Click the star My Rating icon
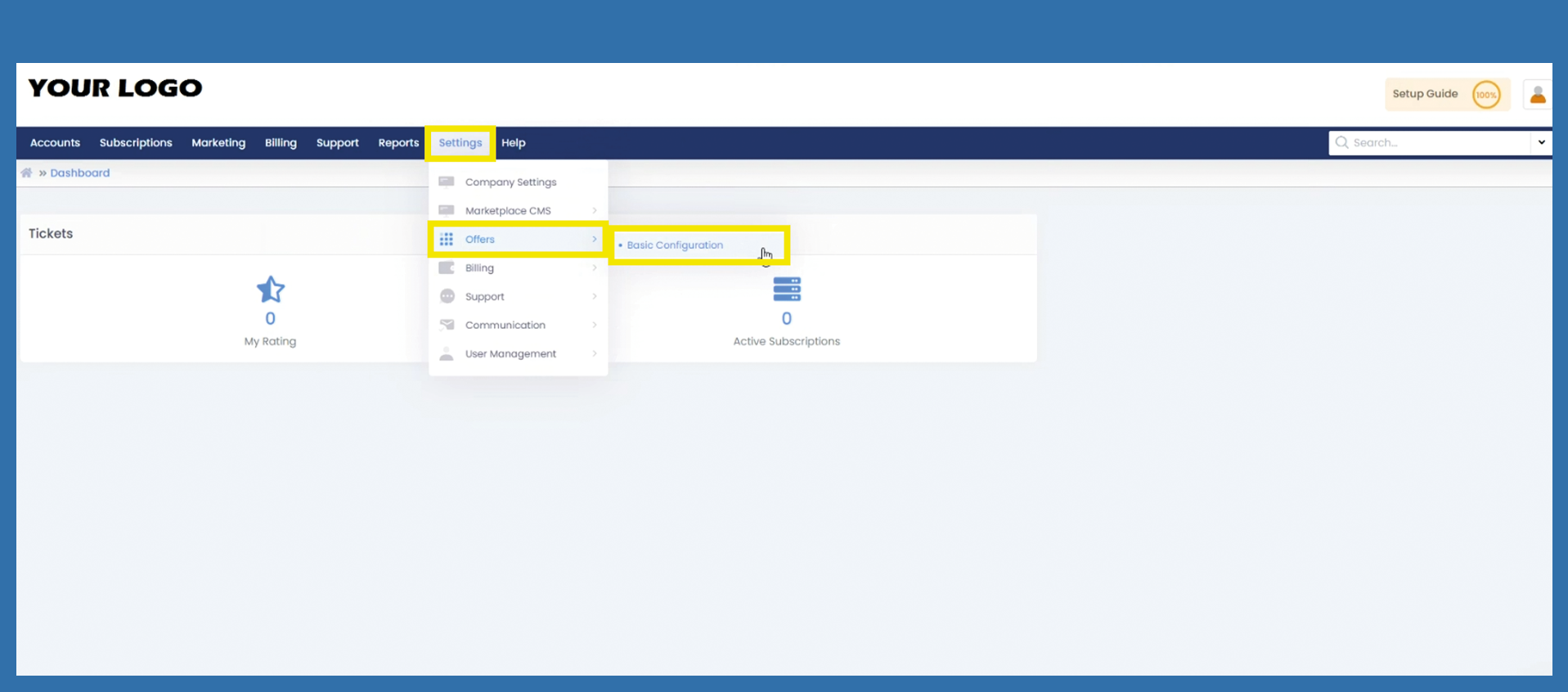The height and width of the screenshot is (692, 1568). pyautogui.click(x=270, y=290)
